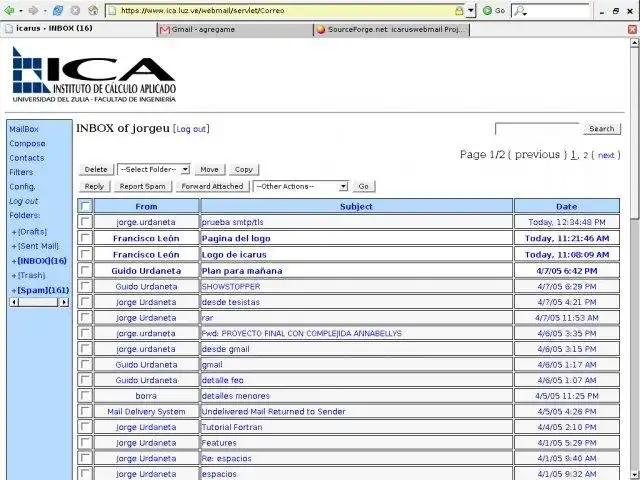The width and height of the screenshot is (640, 480).
Task: Open address bar history dropdown
Action: point(471,11)
